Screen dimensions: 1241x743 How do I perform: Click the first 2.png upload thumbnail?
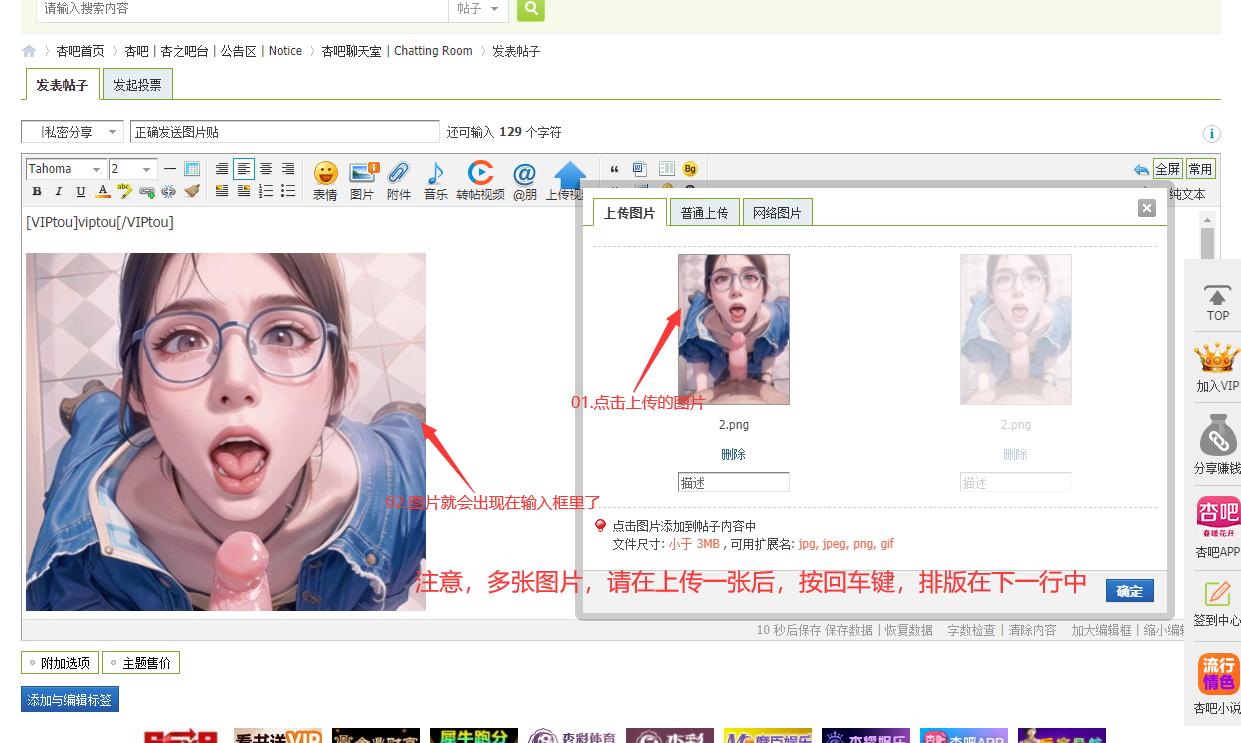tap(734, 329)
